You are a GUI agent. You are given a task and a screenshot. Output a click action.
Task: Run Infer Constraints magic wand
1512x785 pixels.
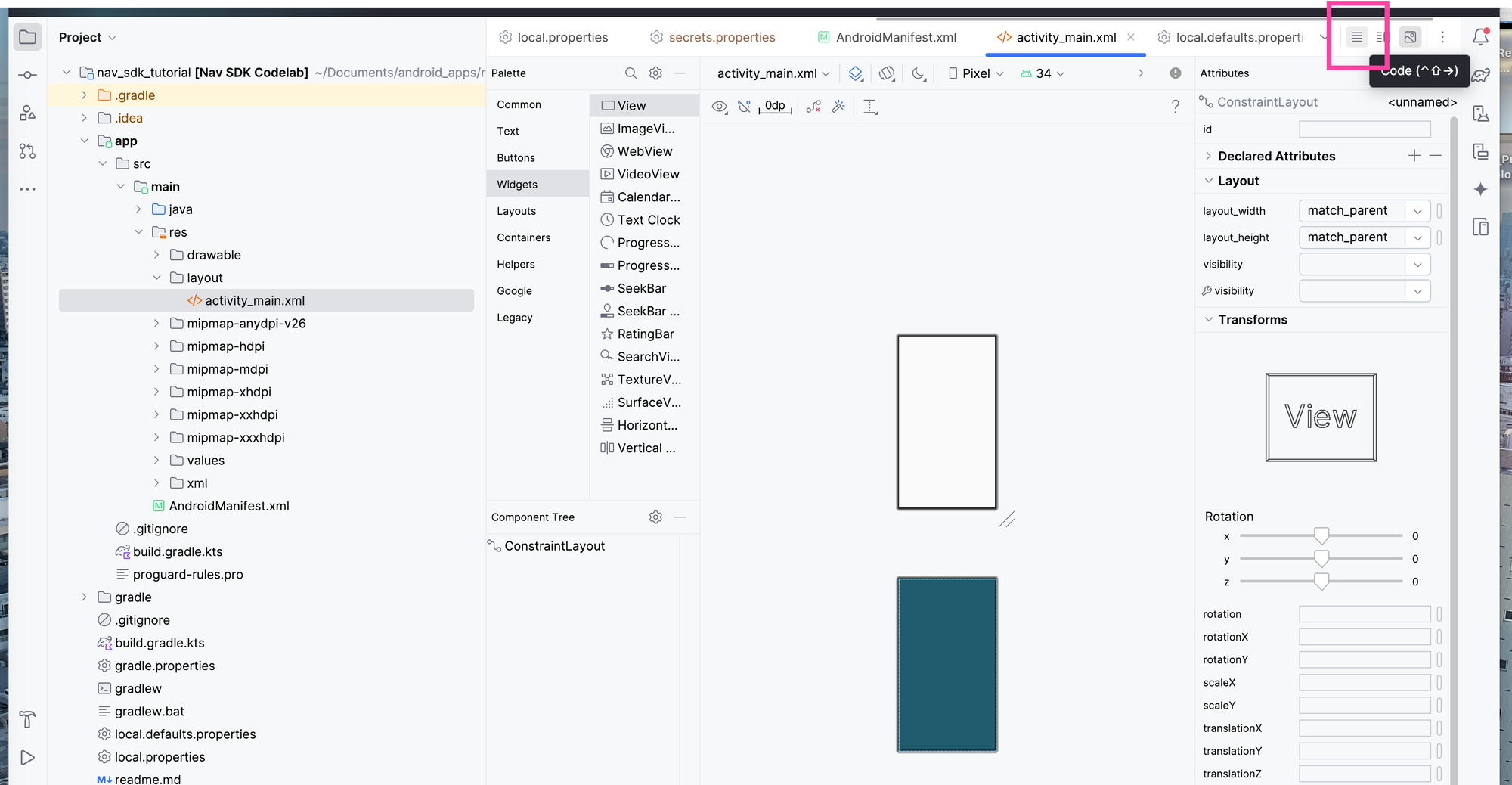tap(838, 107)
